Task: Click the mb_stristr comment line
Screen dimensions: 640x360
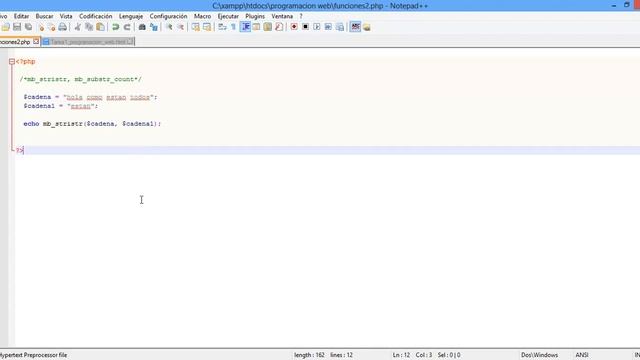Action: (80, 79)
